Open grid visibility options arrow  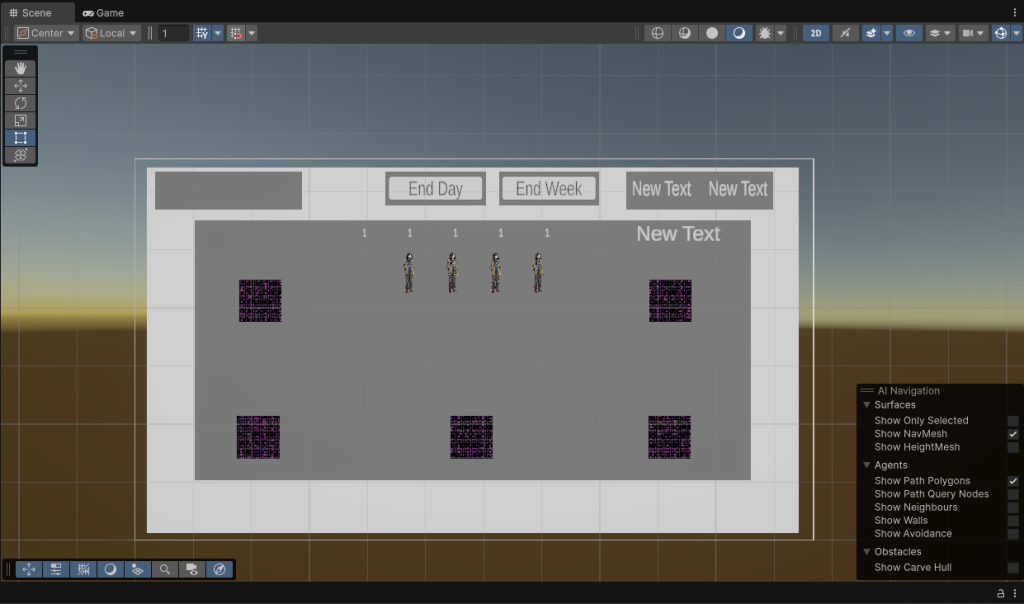point(217,33)
